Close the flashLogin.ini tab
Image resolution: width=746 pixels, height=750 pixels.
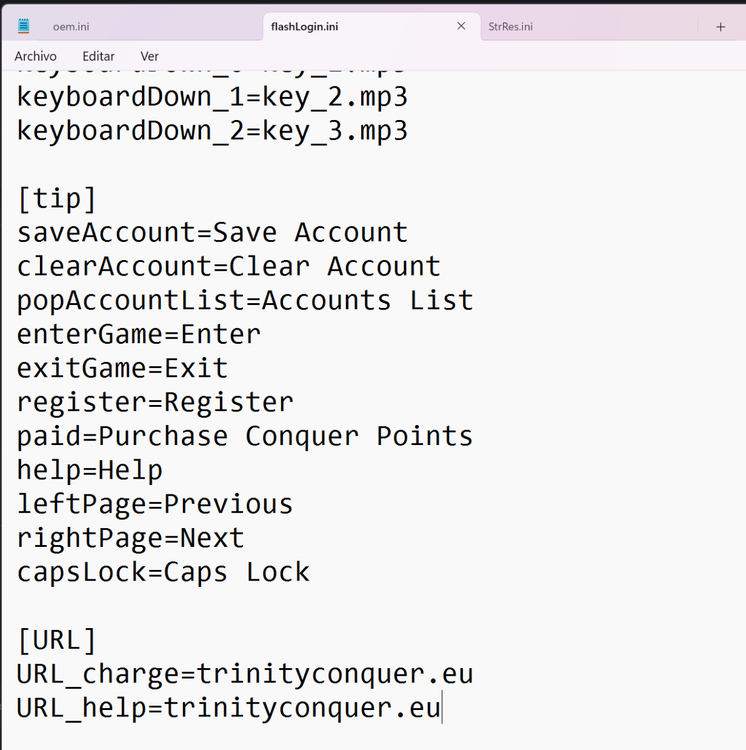pos(461,26)
